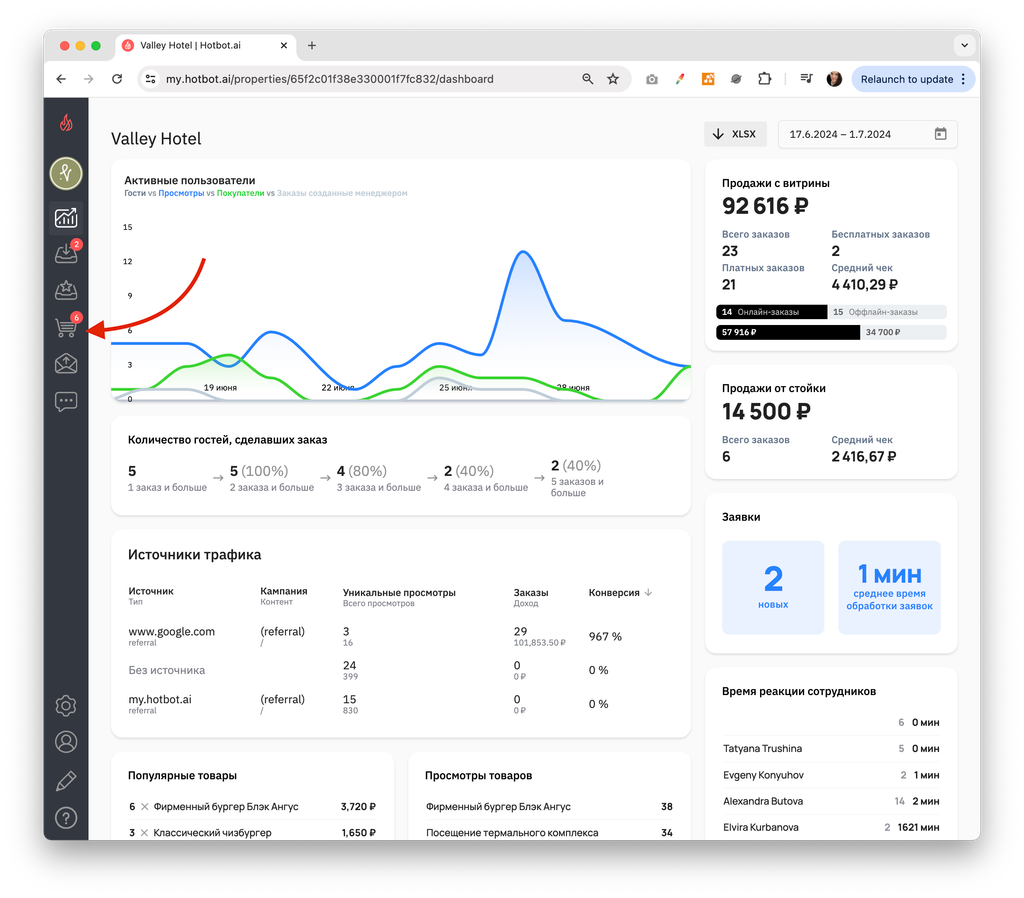
Task: Open a new browser tab
Action: (312, 45)
